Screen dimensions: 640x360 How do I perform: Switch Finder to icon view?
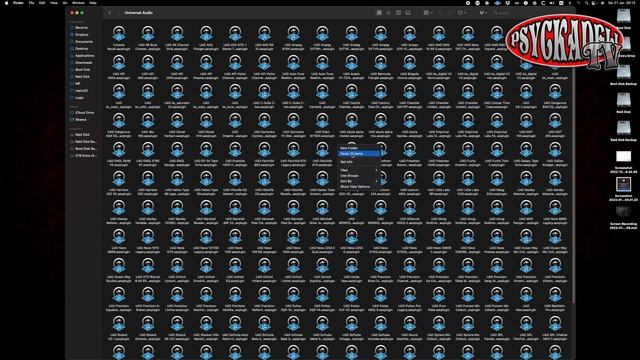[x=379, y=13]
